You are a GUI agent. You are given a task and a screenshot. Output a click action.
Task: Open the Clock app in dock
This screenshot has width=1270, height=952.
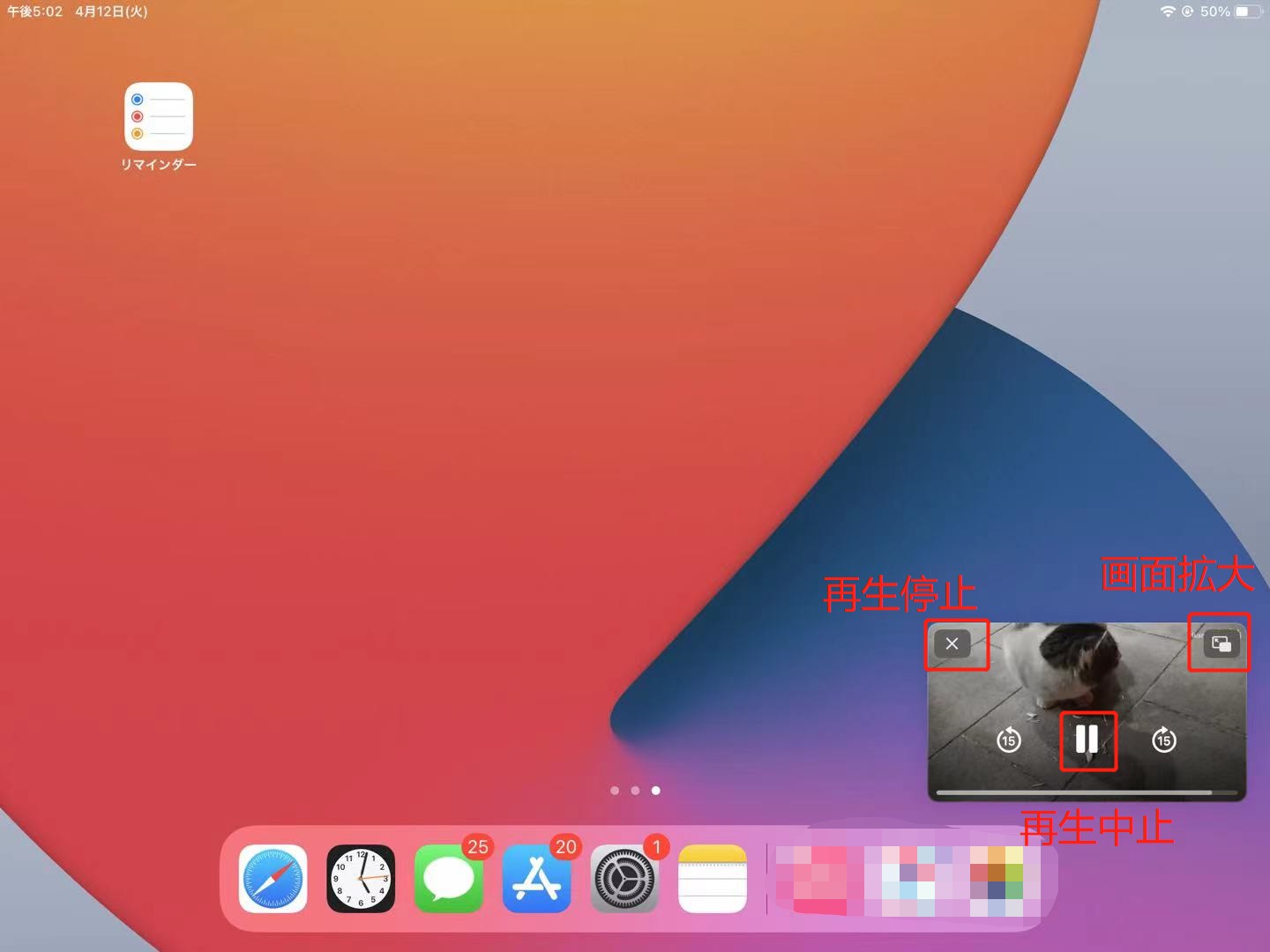coord(361,879)
